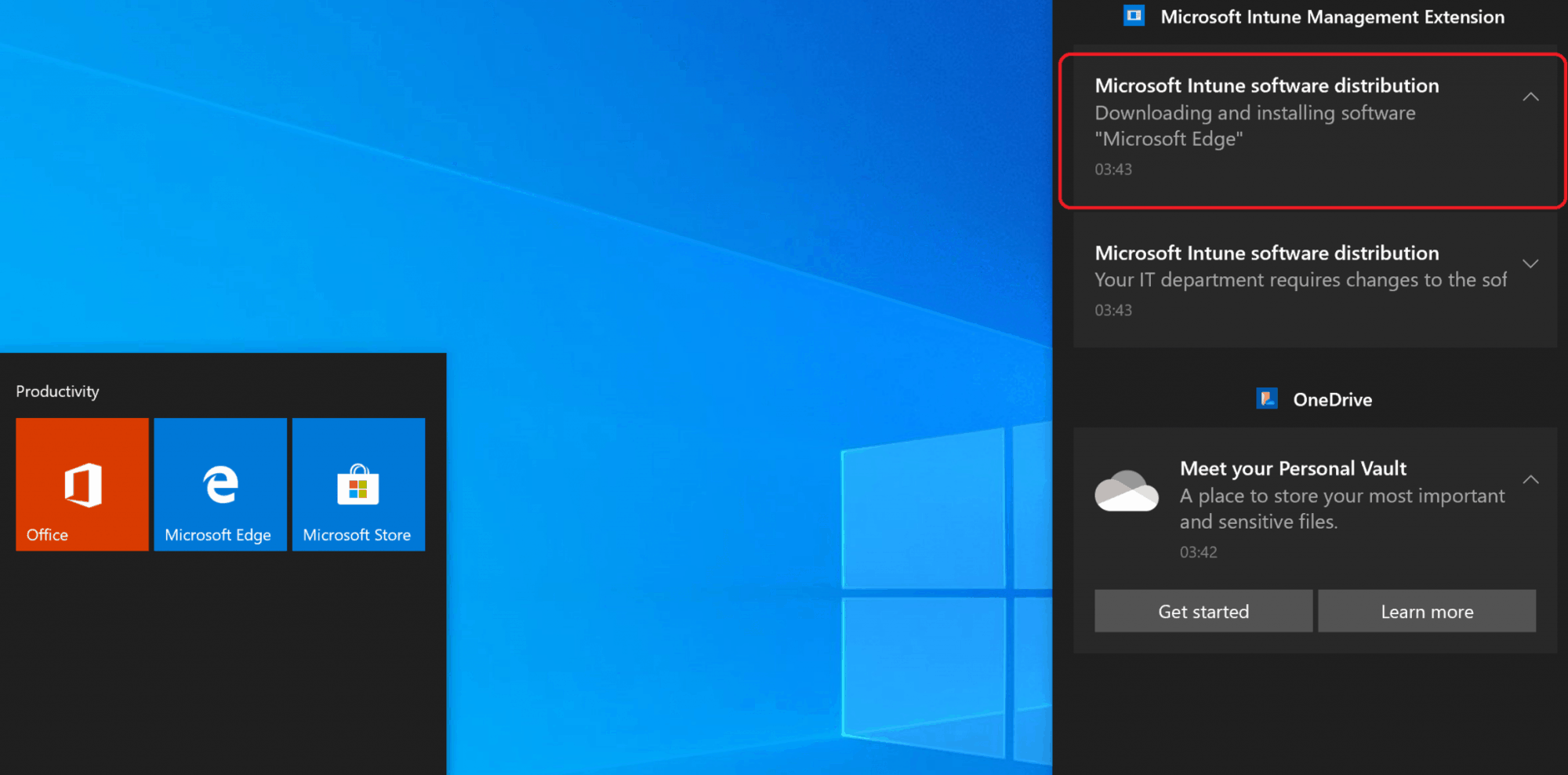Click the Intune Management Extension app icon
The image size is (1568, 775).
tap(1134, 16)
